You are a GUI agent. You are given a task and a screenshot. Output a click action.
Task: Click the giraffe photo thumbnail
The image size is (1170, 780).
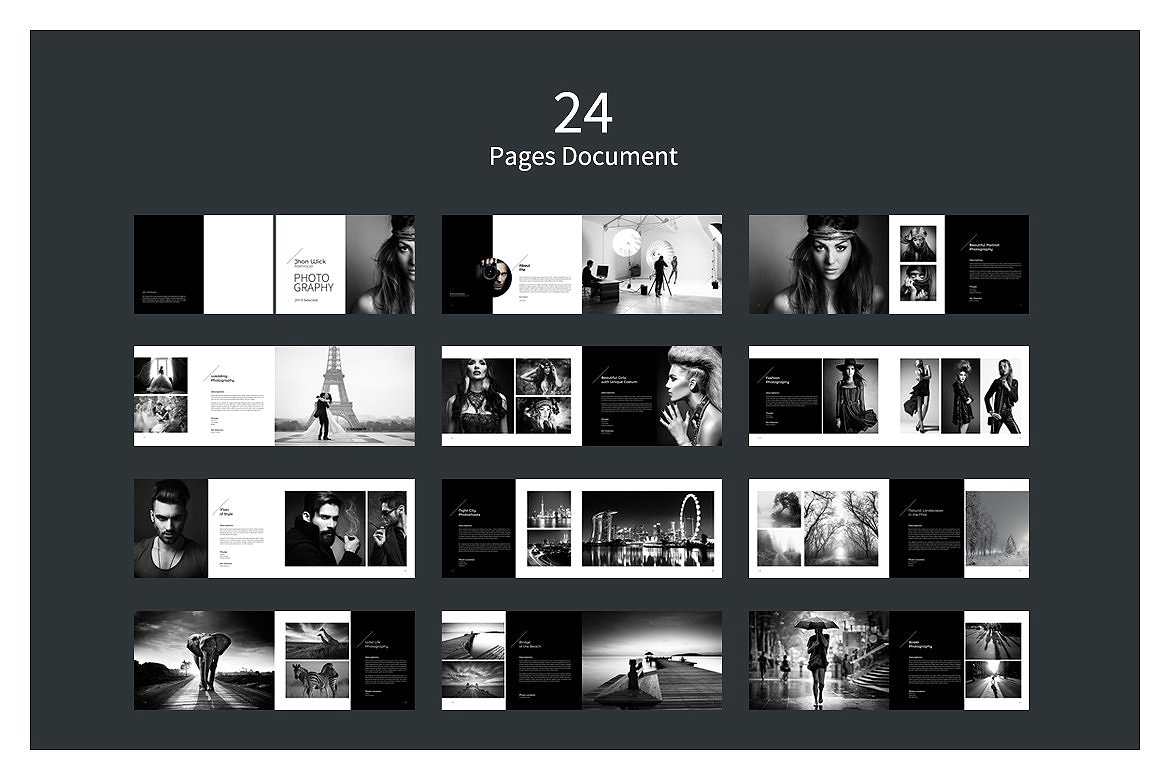pyautogui.click(x=317, y=640)
